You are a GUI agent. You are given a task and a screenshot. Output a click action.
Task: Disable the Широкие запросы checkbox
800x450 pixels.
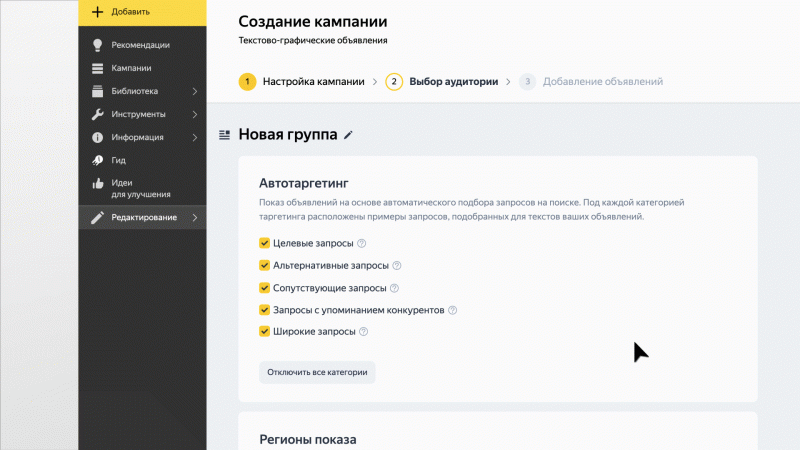[x=265, y=332]
